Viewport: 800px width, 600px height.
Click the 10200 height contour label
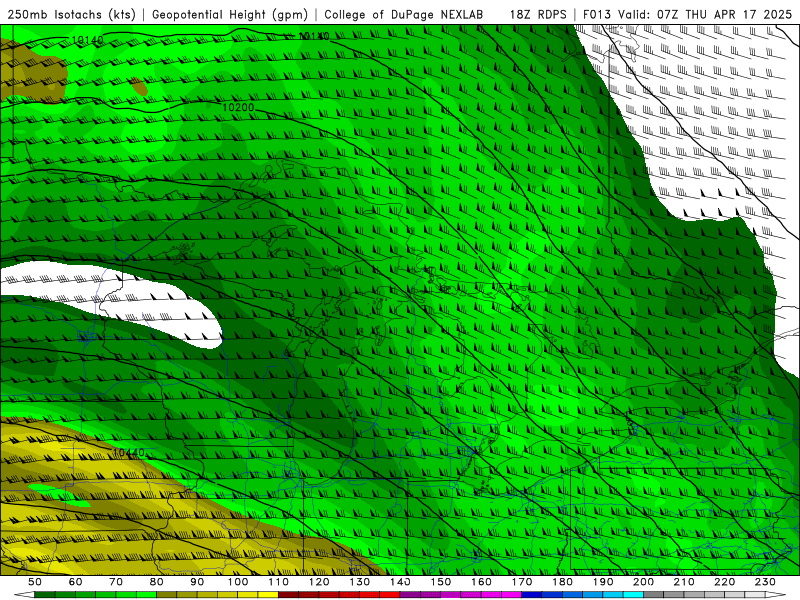coord(238,107)
